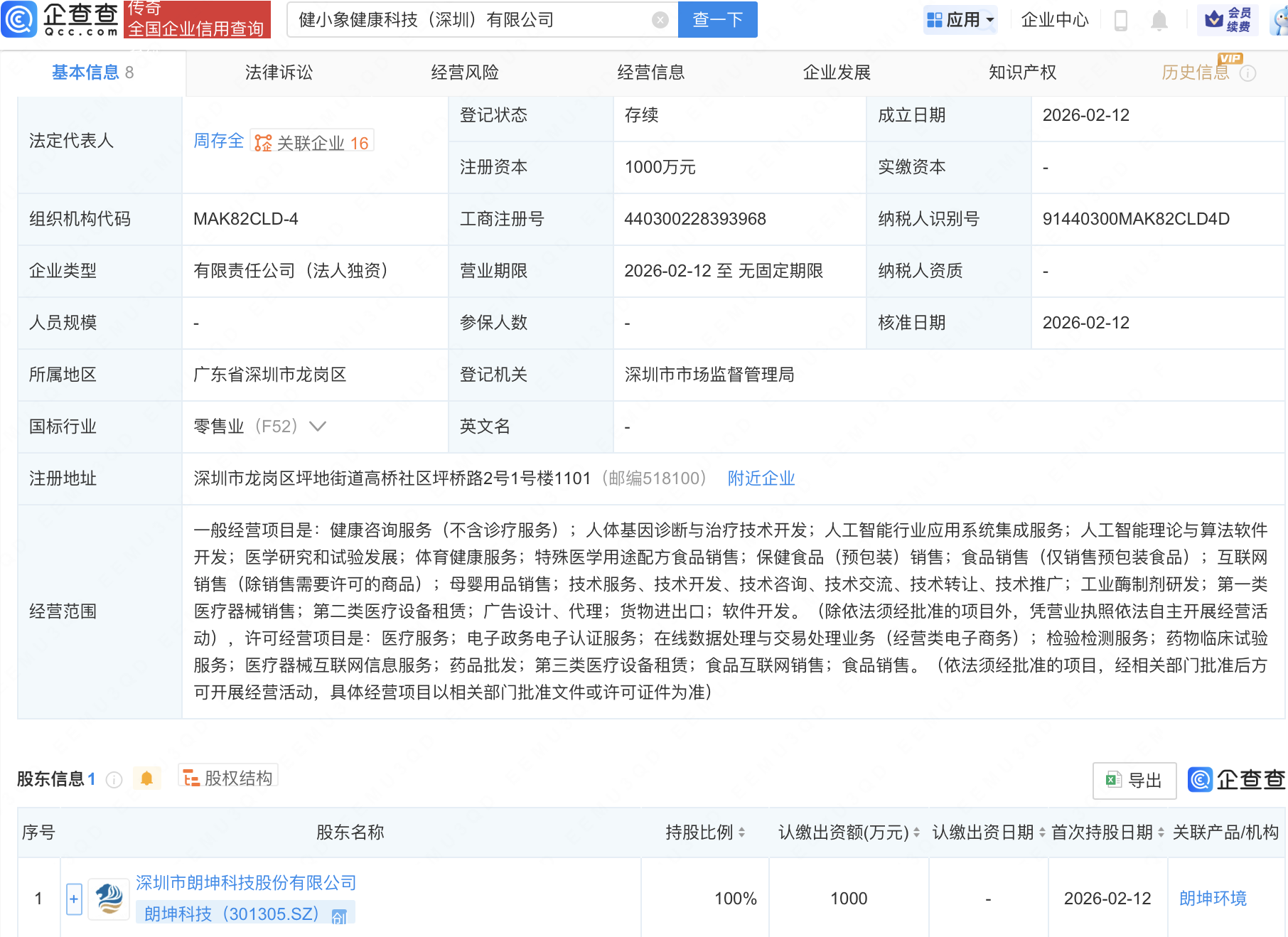This screenshot has height=937, width=1288.
Task: Click the company name search field
Action: click(469, 20)
